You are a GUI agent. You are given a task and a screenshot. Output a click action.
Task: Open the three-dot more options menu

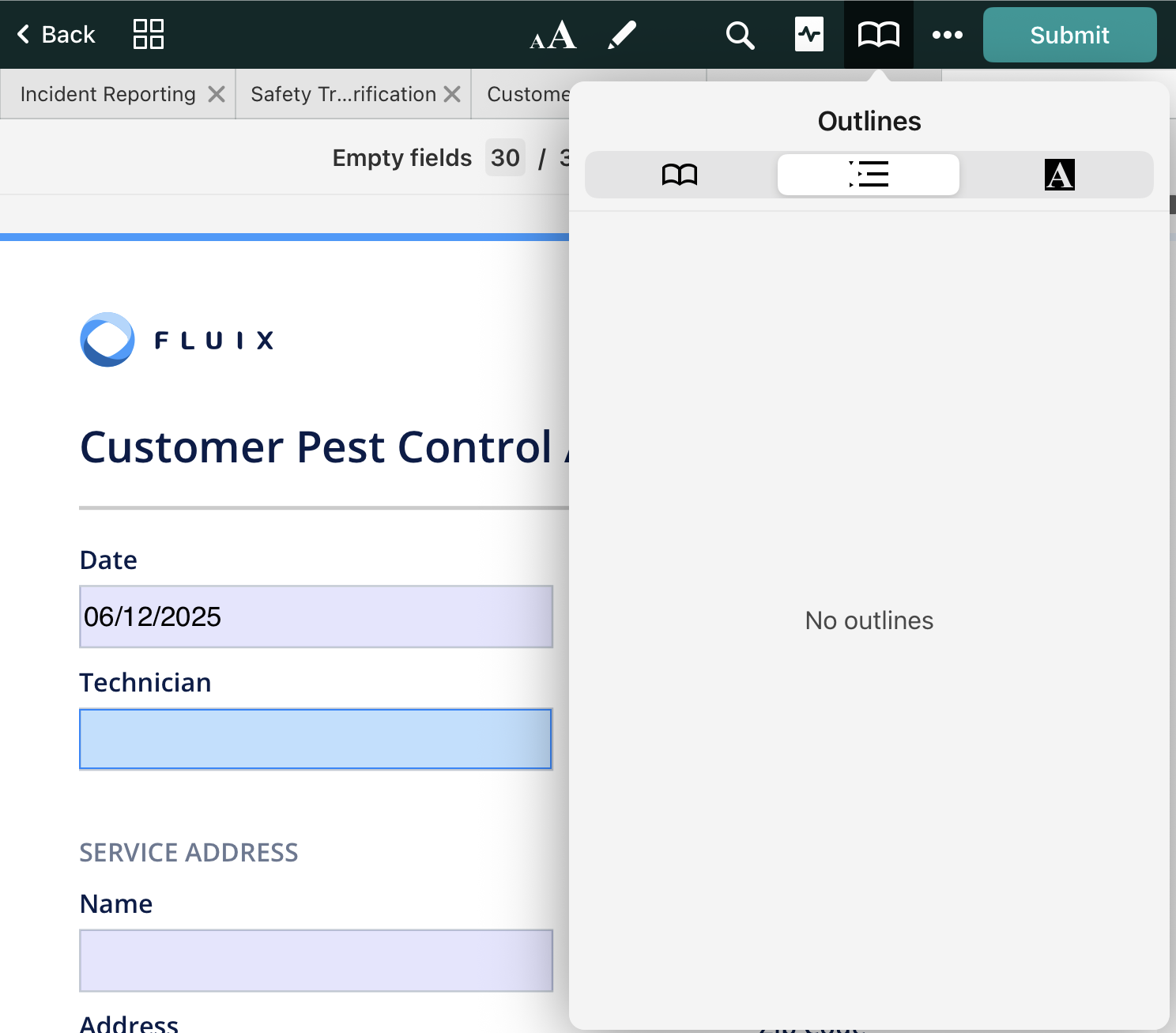[x=947, y=35]
